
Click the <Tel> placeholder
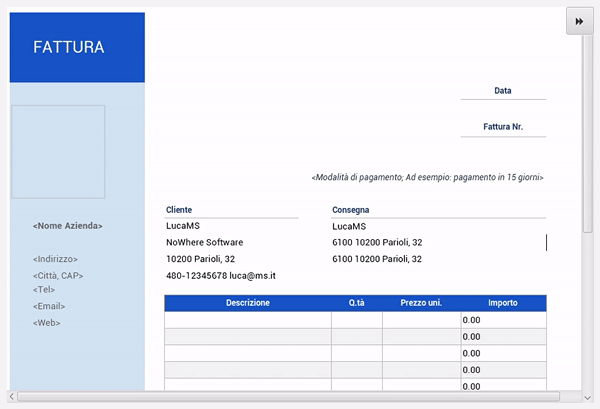44,290
